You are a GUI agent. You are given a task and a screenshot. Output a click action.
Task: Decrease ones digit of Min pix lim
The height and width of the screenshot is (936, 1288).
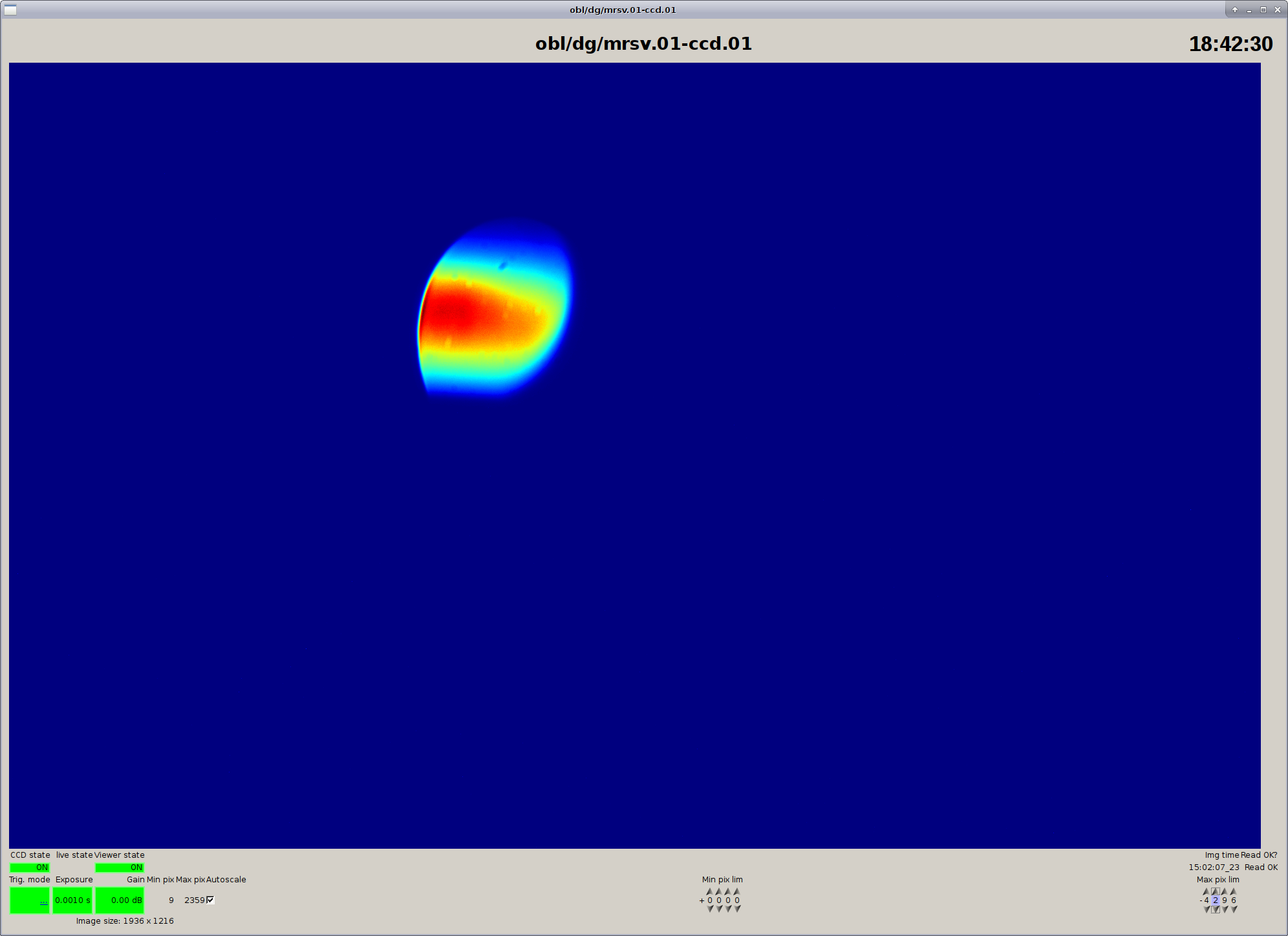(x=737, y=909)
